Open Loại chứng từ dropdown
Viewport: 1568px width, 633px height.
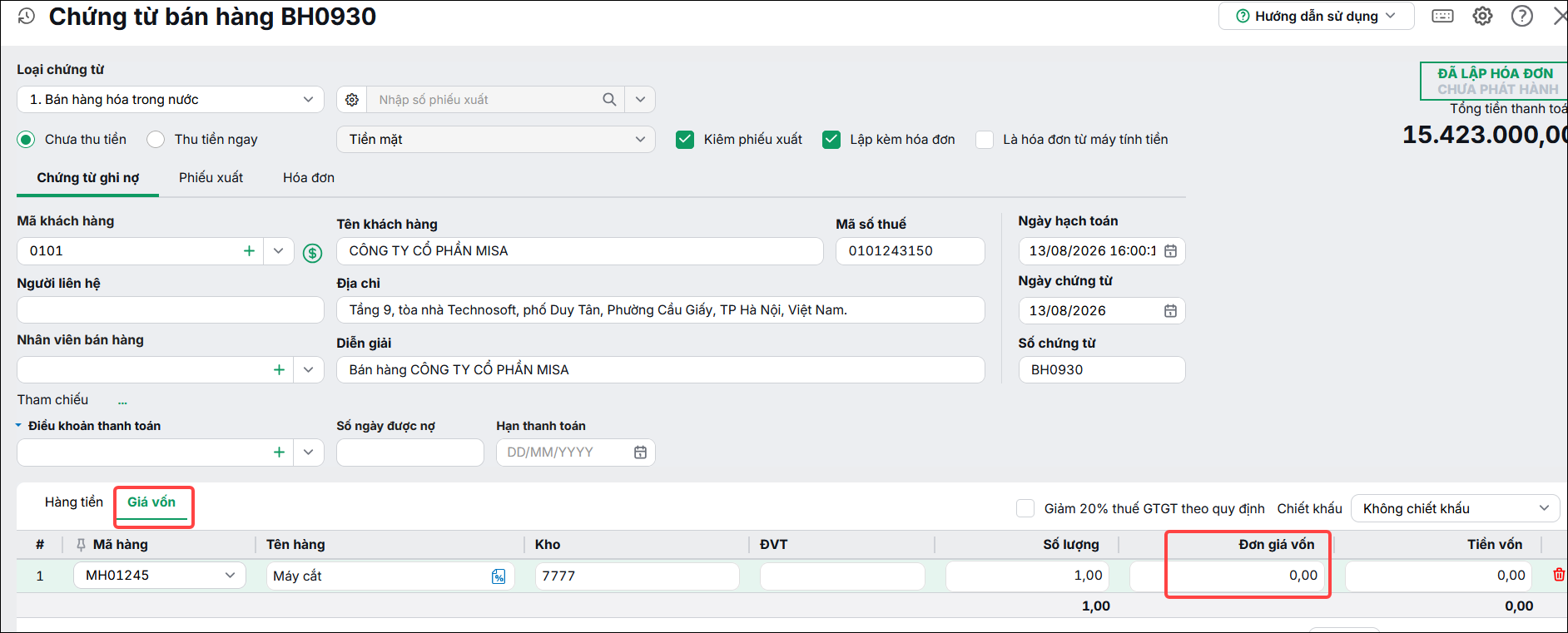click(x=171, y=100)
